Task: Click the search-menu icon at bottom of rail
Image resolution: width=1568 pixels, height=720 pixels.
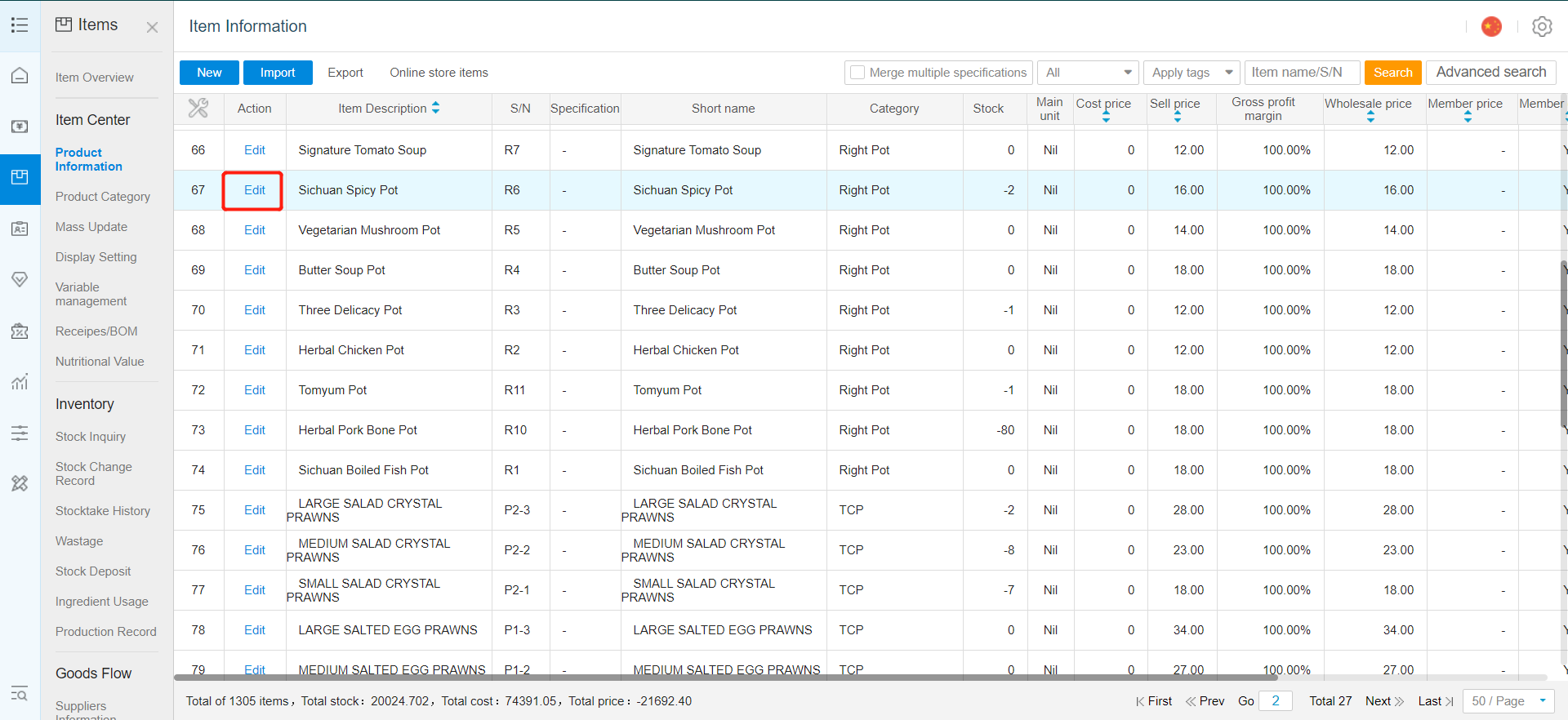Action: (x=20, y=694)
